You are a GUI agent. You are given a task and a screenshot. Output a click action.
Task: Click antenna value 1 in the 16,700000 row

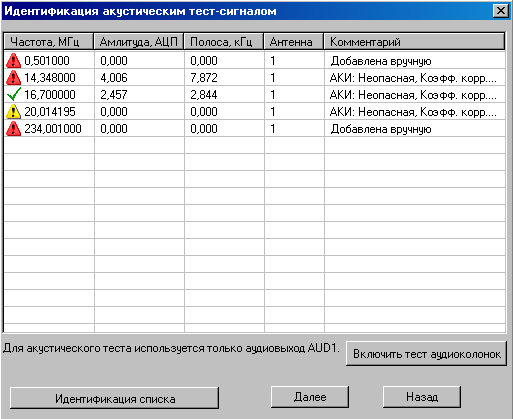point(273,95)
